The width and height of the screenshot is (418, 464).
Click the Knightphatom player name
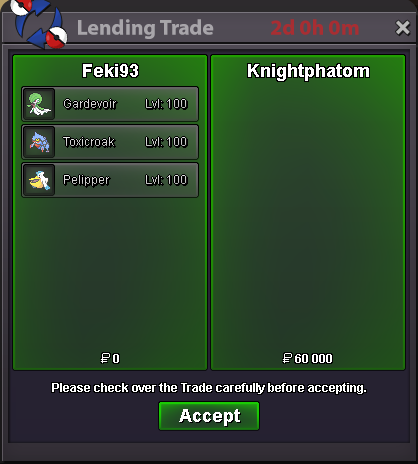[x=308, y=71]
